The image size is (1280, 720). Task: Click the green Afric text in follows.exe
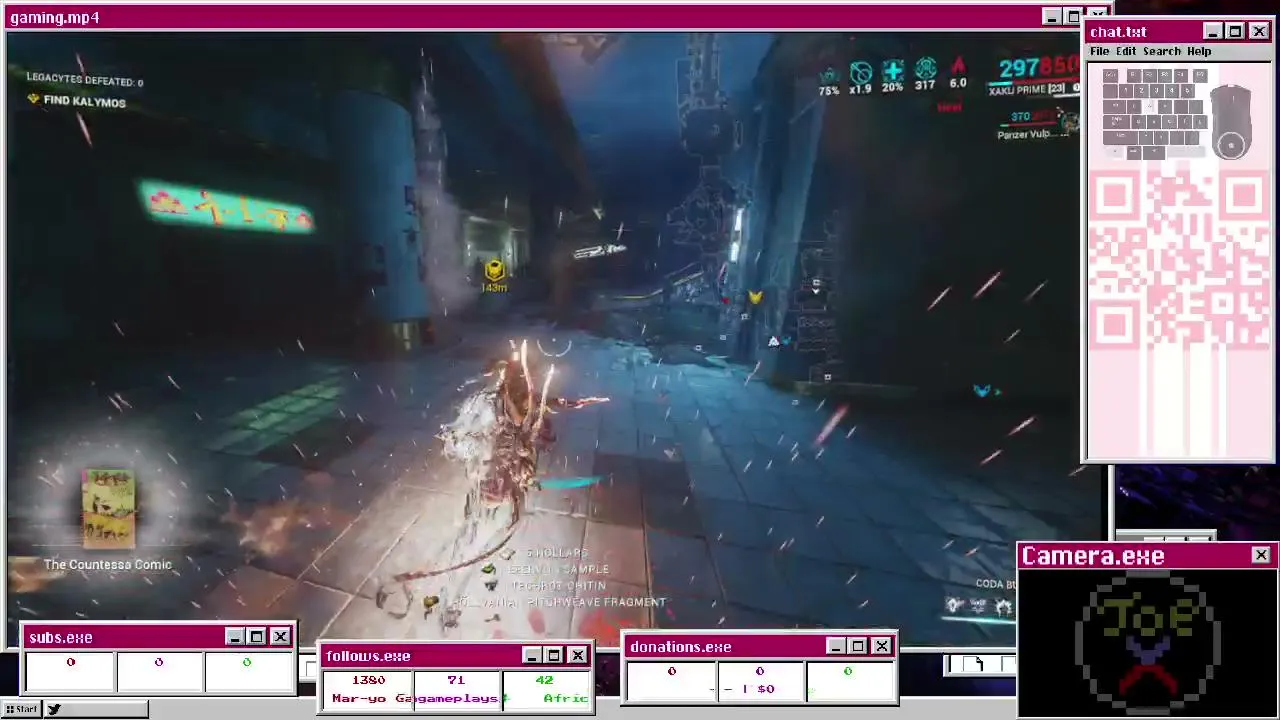point(565,698)
